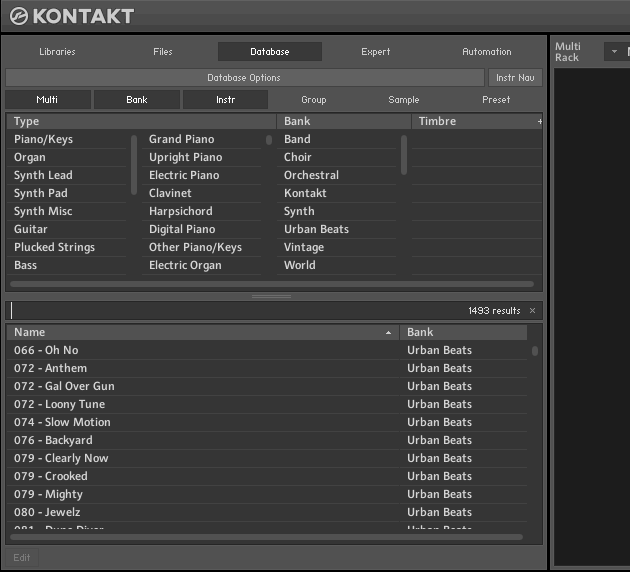Toggle the Instr filter
This screenshot has width=630, height=572.
(x=225, y=100)
